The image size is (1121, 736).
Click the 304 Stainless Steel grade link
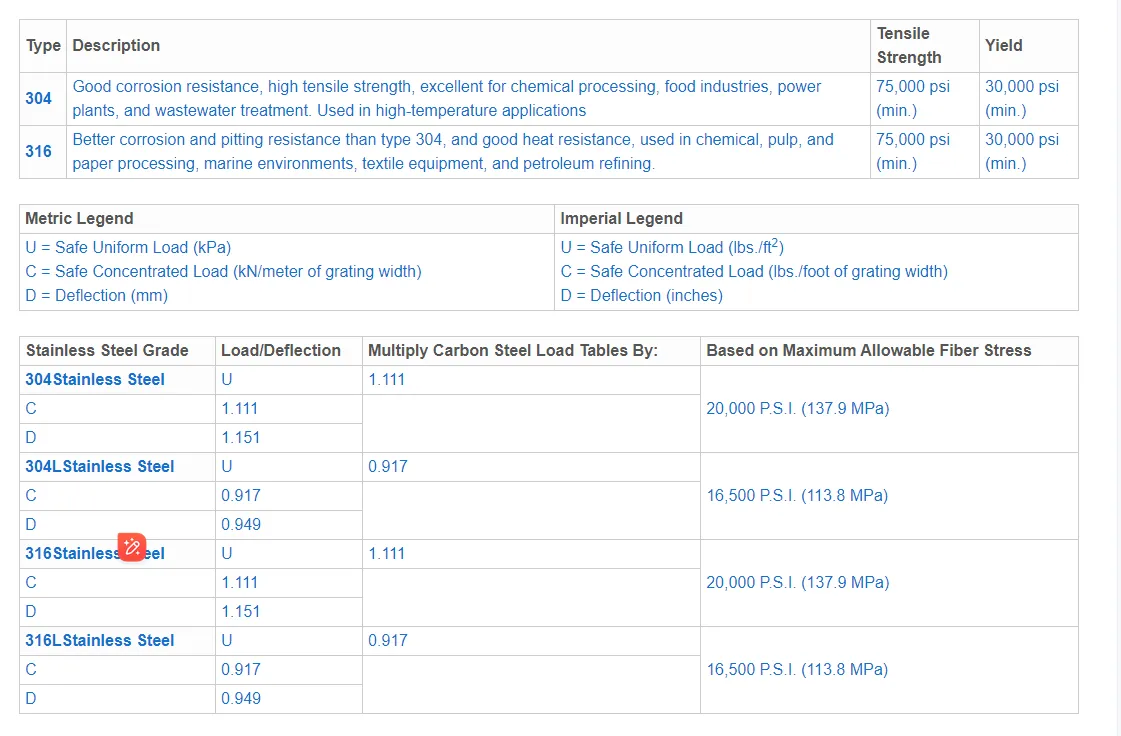point(95,380)
